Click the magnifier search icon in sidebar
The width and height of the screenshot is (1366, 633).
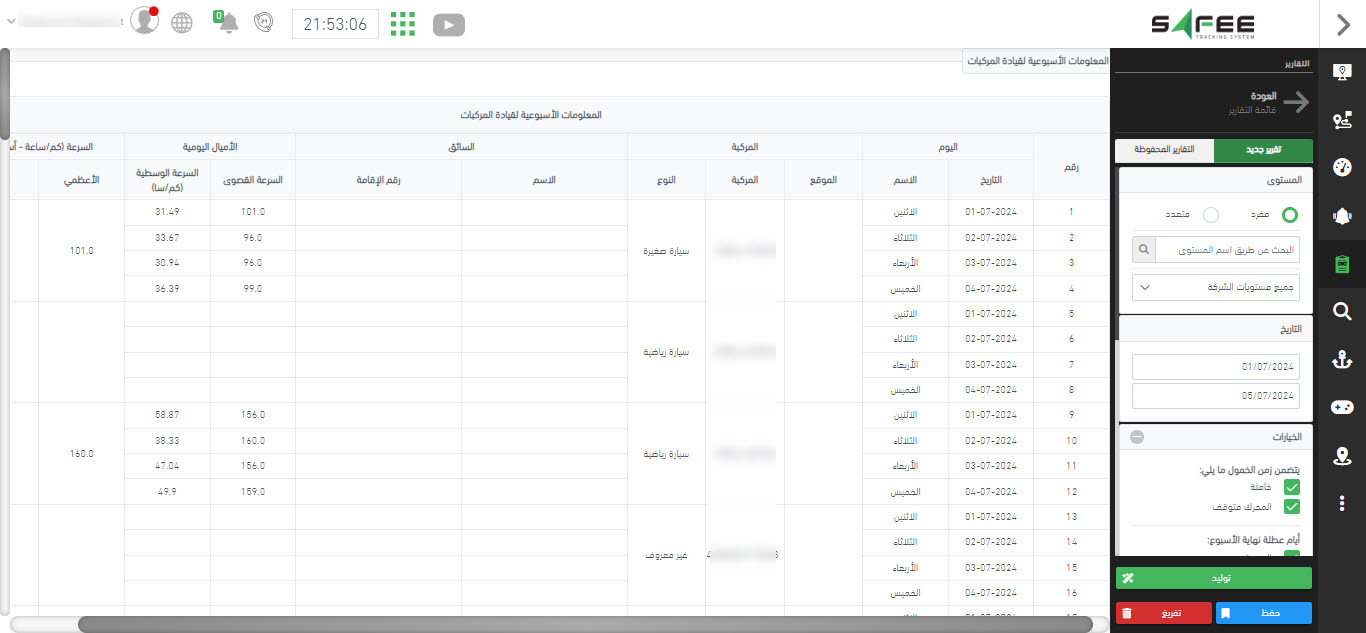pos(1342,312)
